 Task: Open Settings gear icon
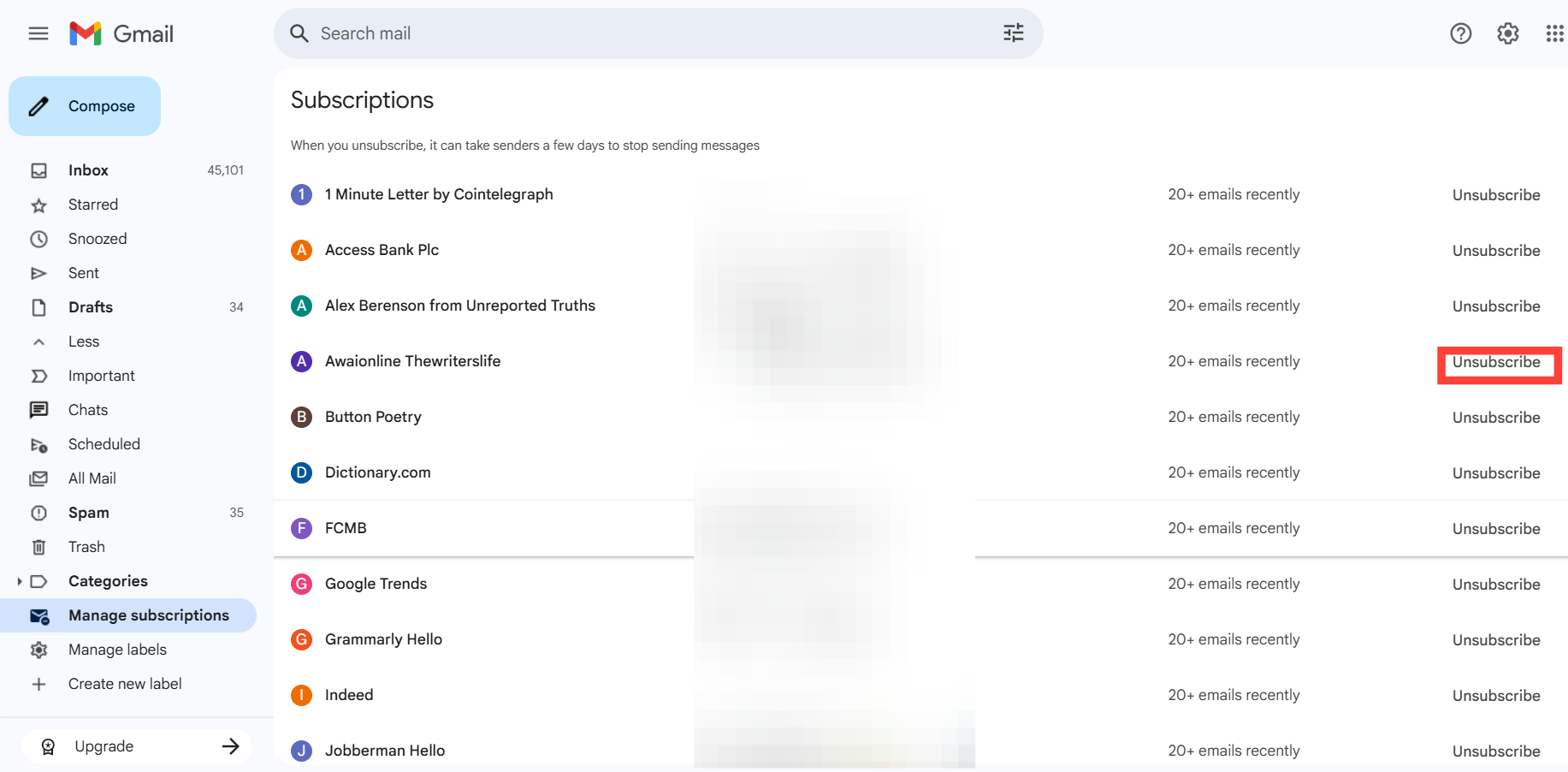point(1508,33)
